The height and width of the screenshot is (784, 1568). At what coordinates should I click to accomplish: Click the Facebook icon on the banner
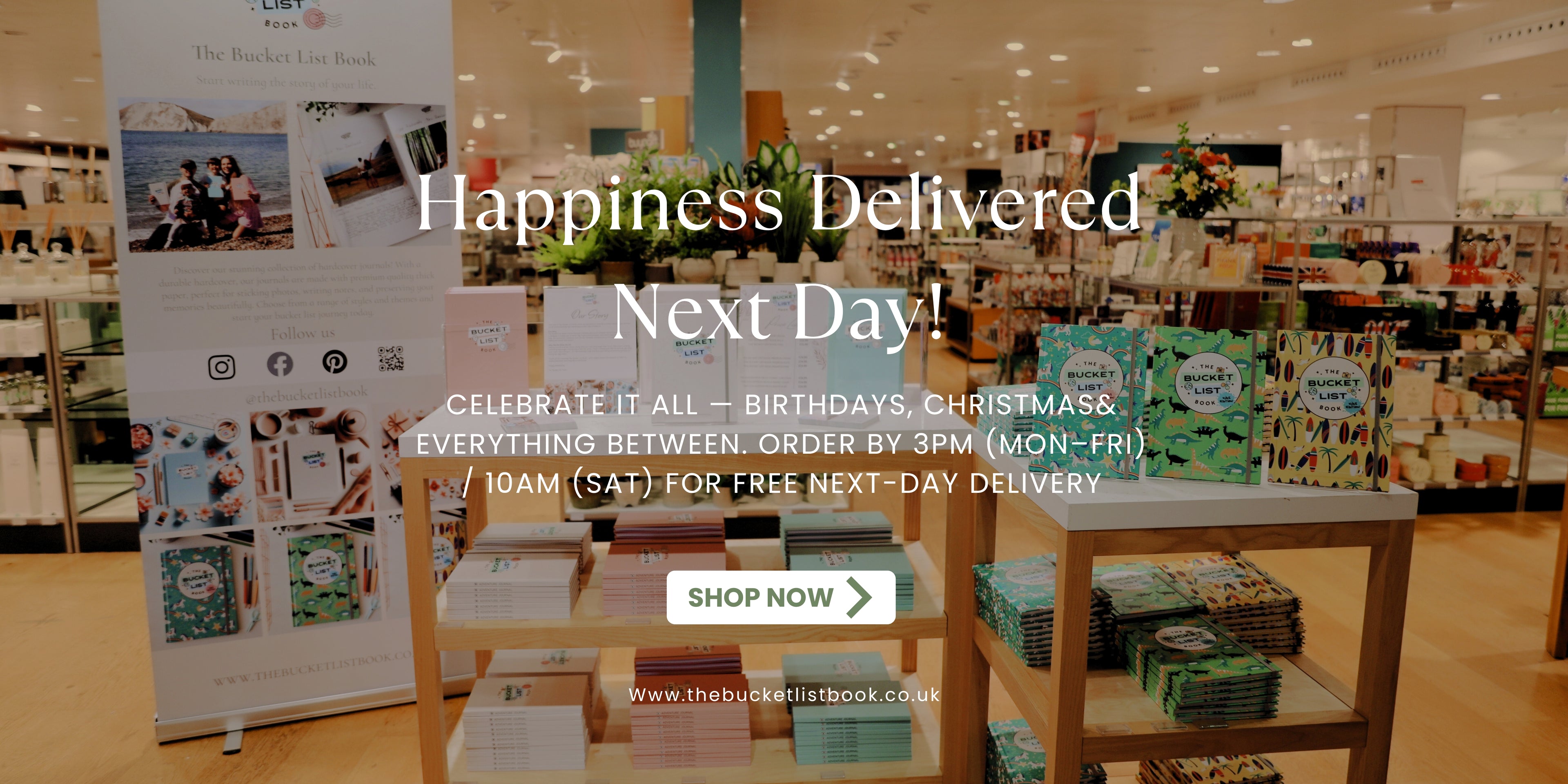pos(280,364)
